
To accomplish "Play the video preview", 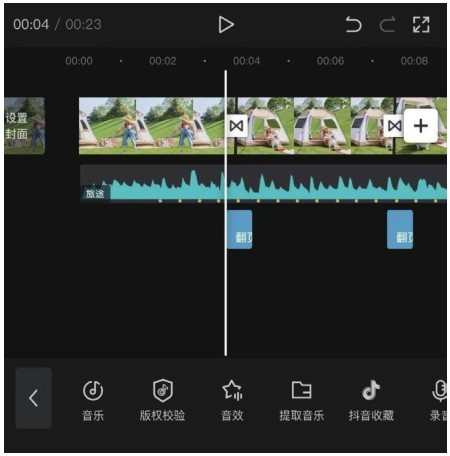I will click(226, 25).
